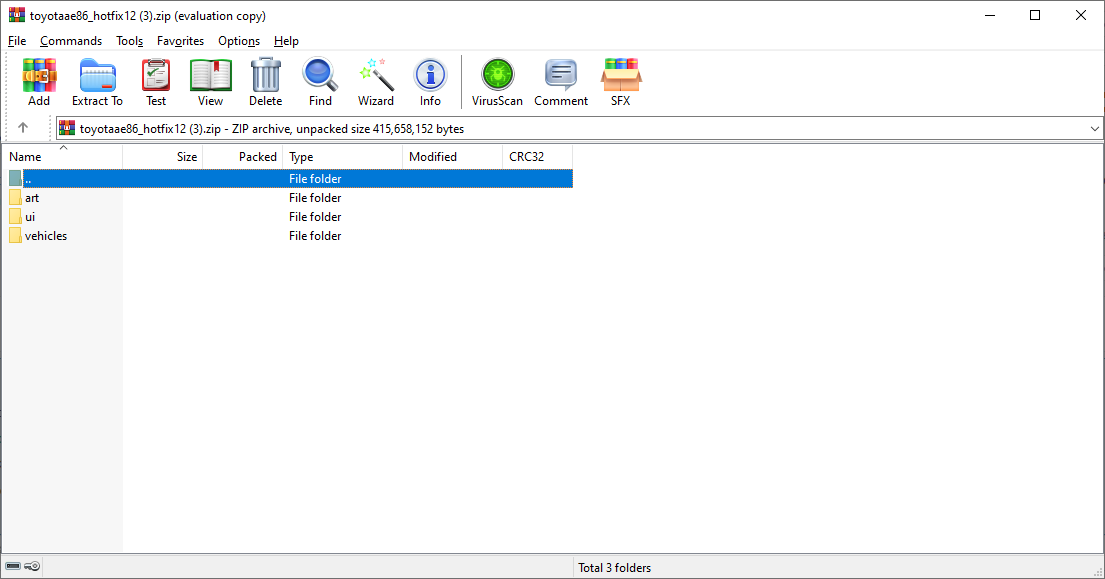Image resolution: width=1105 pixels, height=579 pixels.
Task: Close the WinRAR window
Action: tap(1080, 15)
